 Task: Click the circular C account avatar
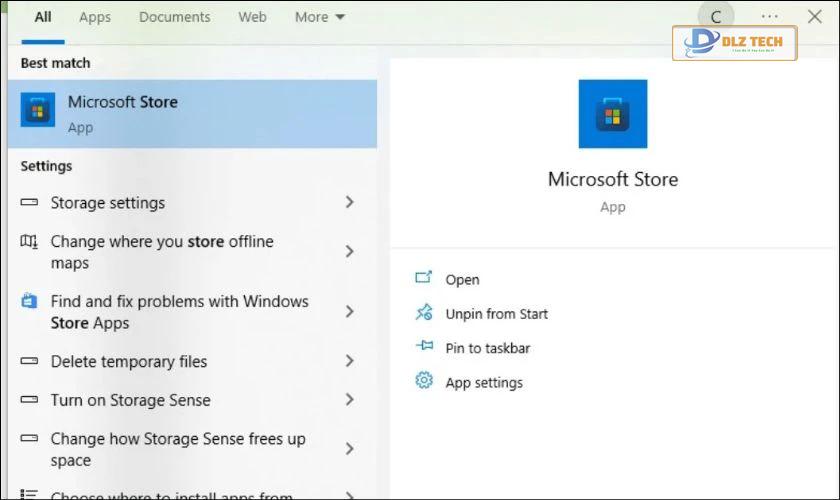(716, 17)
